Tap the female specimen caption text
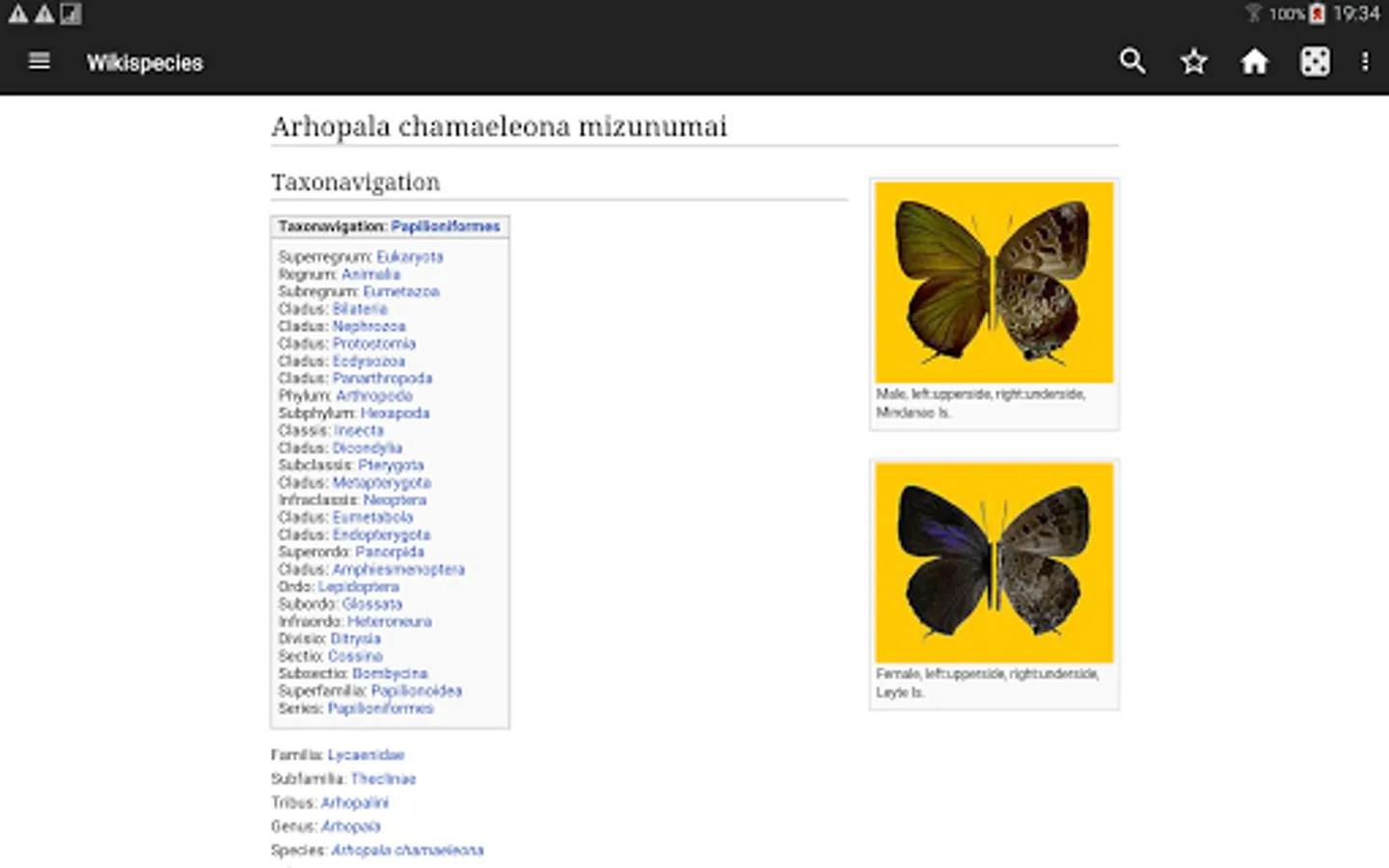 point(988,683)
